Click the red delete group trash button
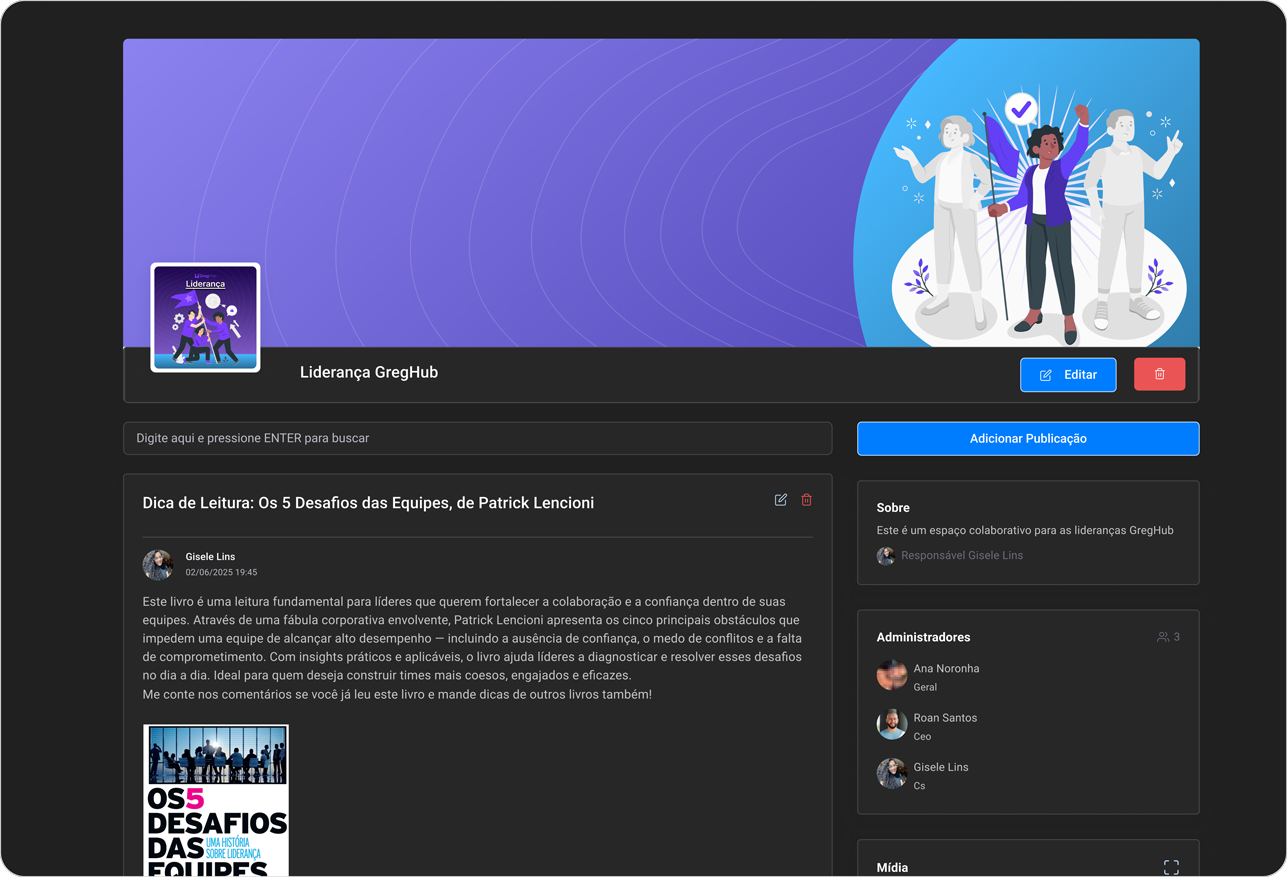 point(1159,374)
